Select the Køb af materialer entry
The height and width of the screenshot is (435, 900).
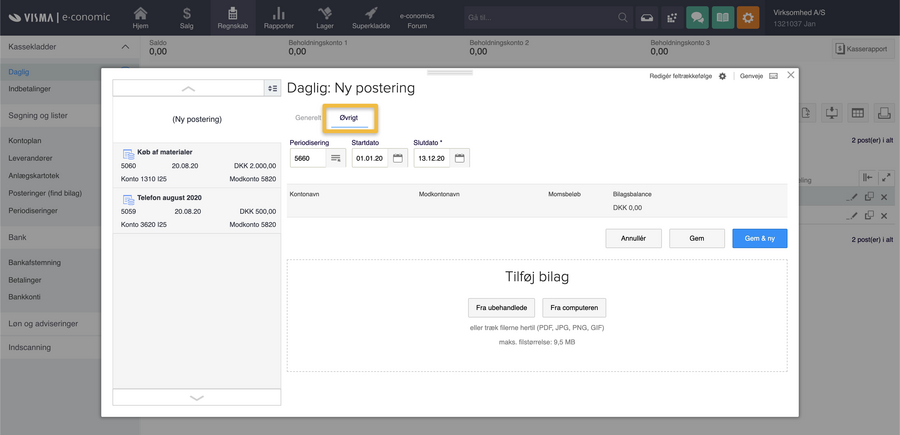[x=197, y=165]
